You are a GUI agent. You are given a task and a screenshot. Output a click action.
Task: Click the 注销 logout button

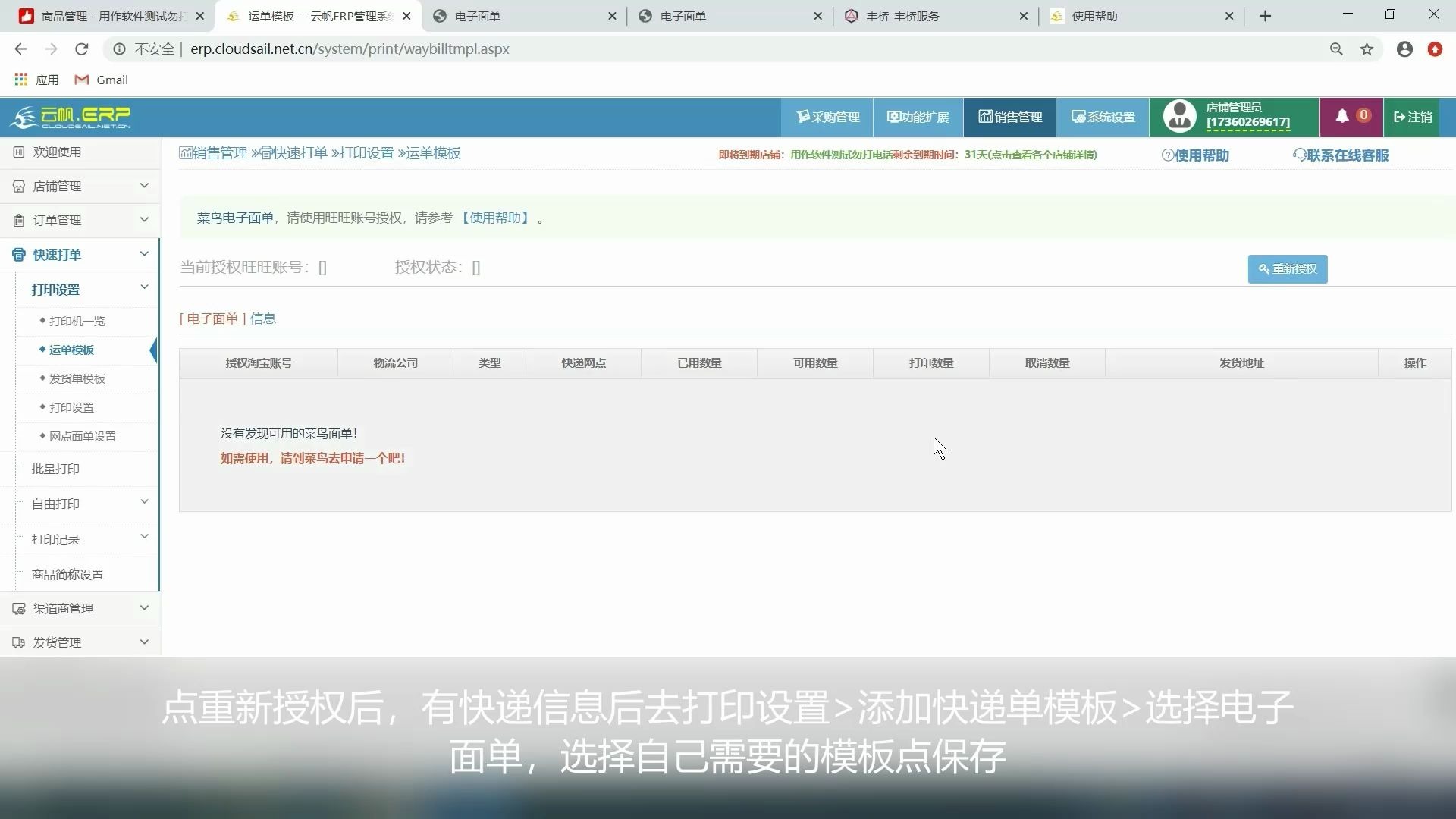click(1413, 117)
